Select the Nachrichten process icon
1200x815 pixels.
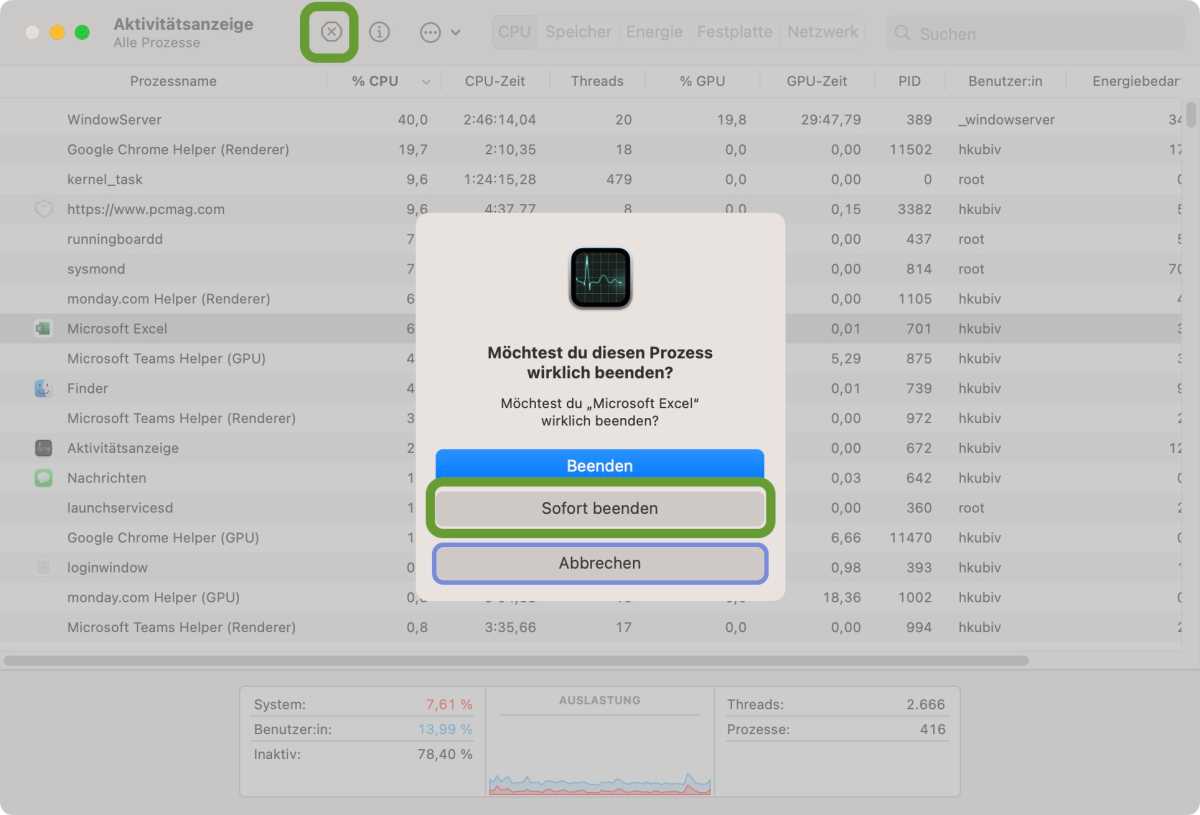(43, 478)
